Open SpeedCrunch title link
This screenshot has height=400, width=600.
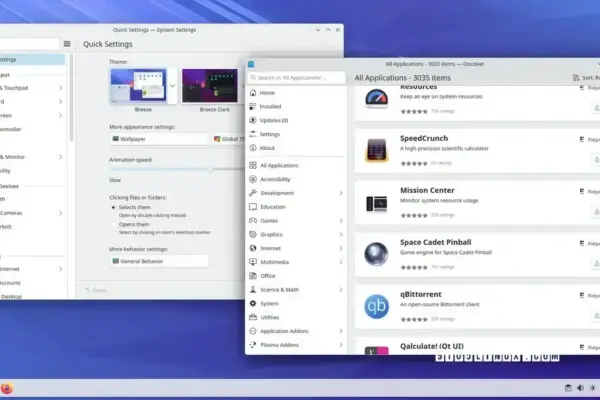pos(424,138)
